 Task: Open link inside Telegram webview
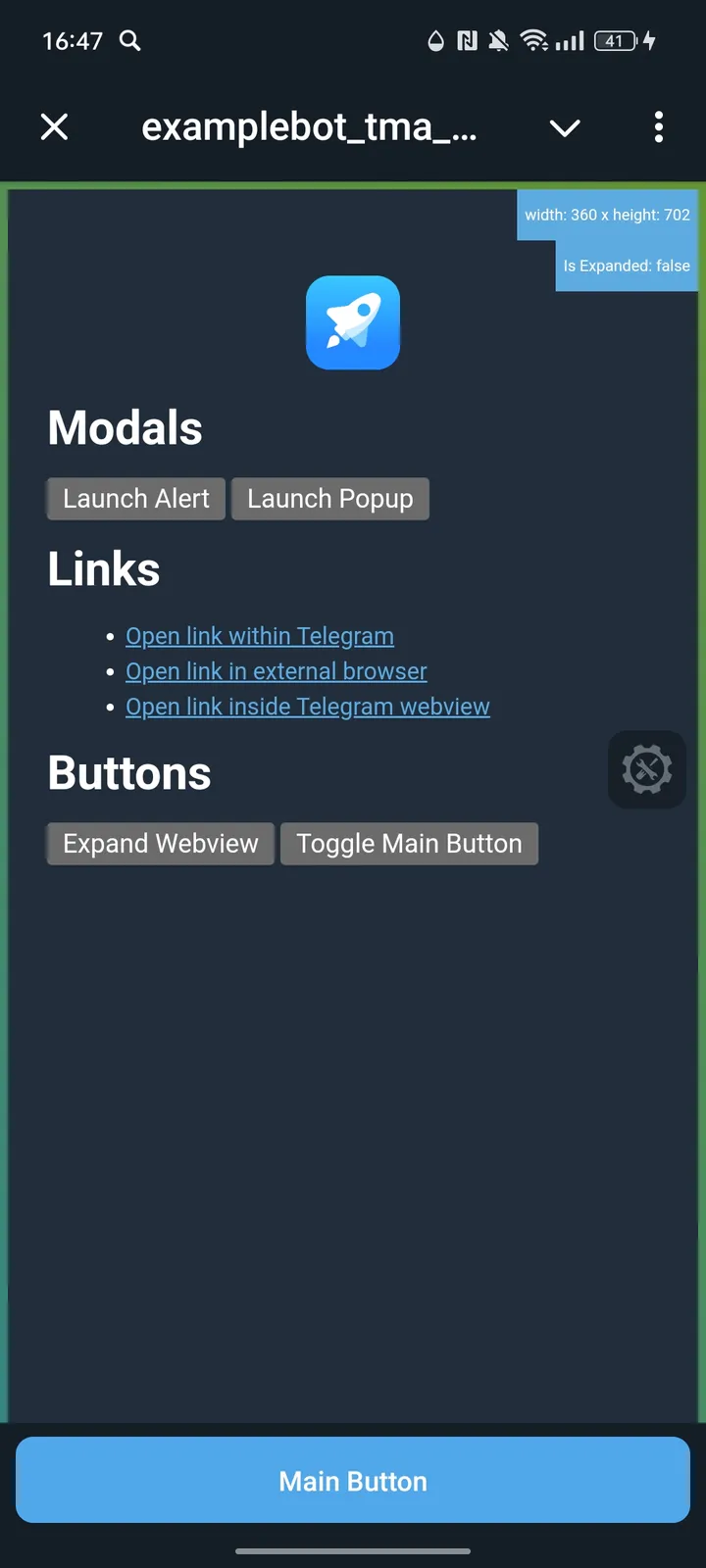tap(308, 707)
